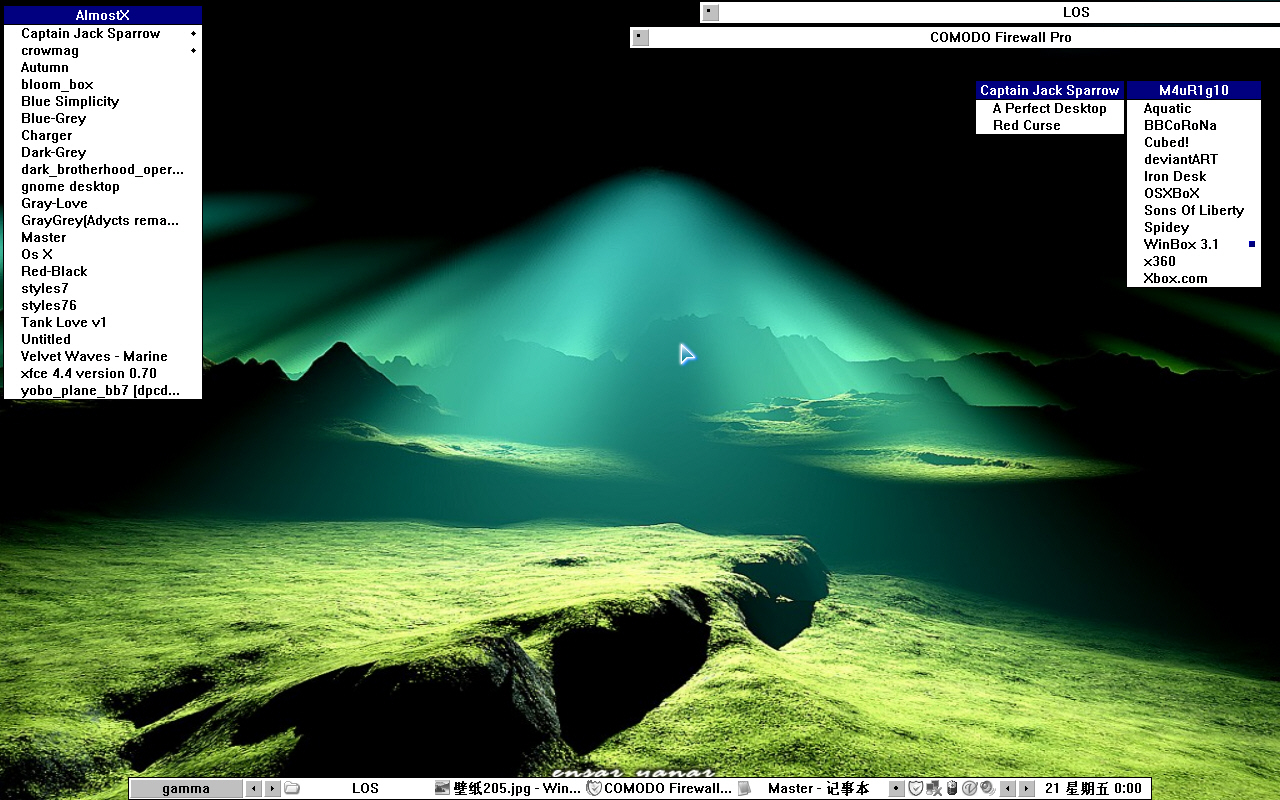This screenshot has width=1280, height=800.
Task: Select Velvet Waves - Marine from AlmostX menu
Action: pyautogui.click(x=94, y=356)
